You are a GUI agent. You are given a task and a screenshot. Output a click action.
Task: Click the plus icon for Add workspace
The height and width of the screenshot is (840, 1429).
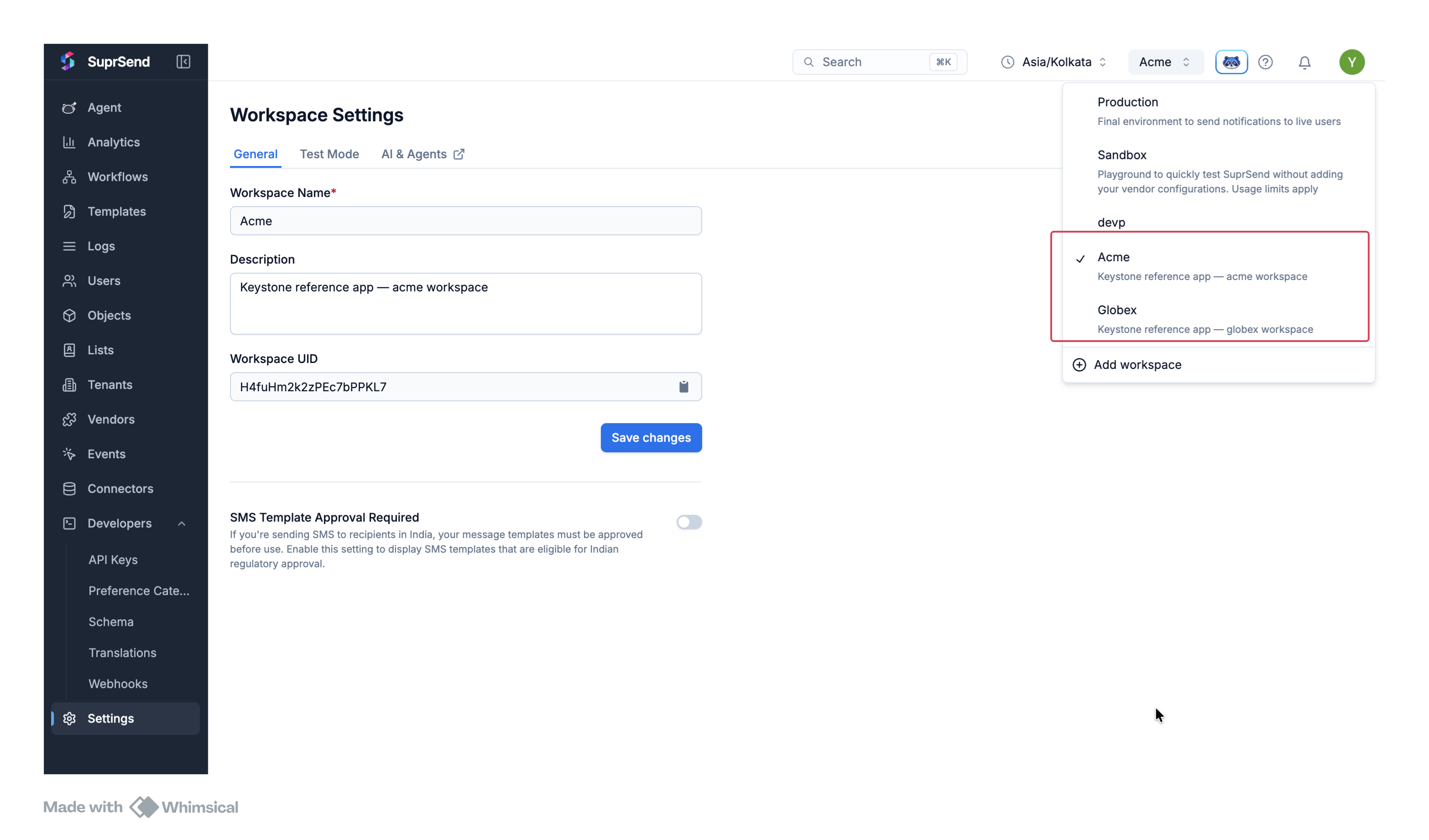pos(1079,364)
